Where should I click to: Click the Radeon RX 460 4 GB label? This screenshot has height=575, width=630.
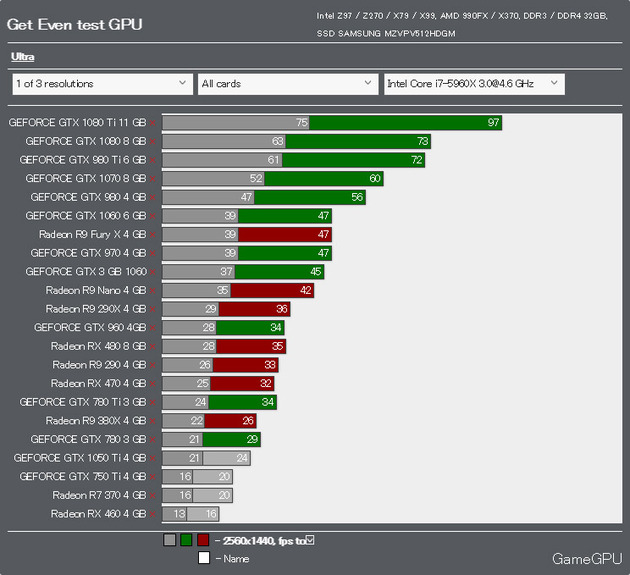click(x=98, y=514)
